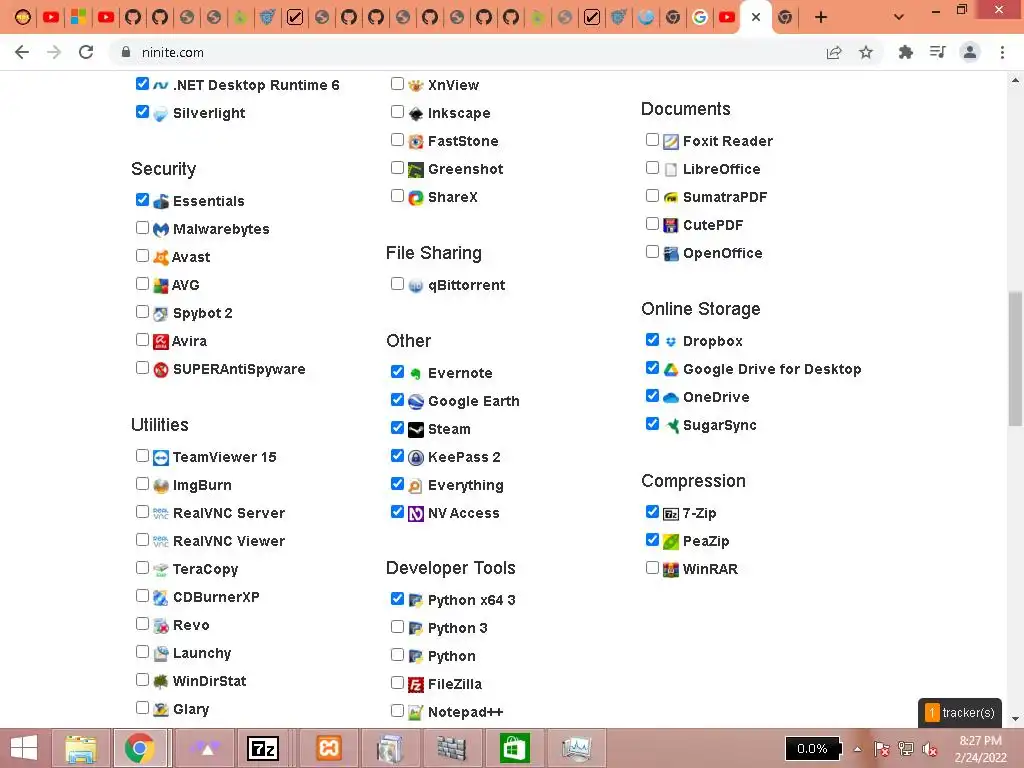The width and height of the screenshot is (1024, 768).
Task: Open the Chrome extensions puzzle icon
Action: [905, 52]
